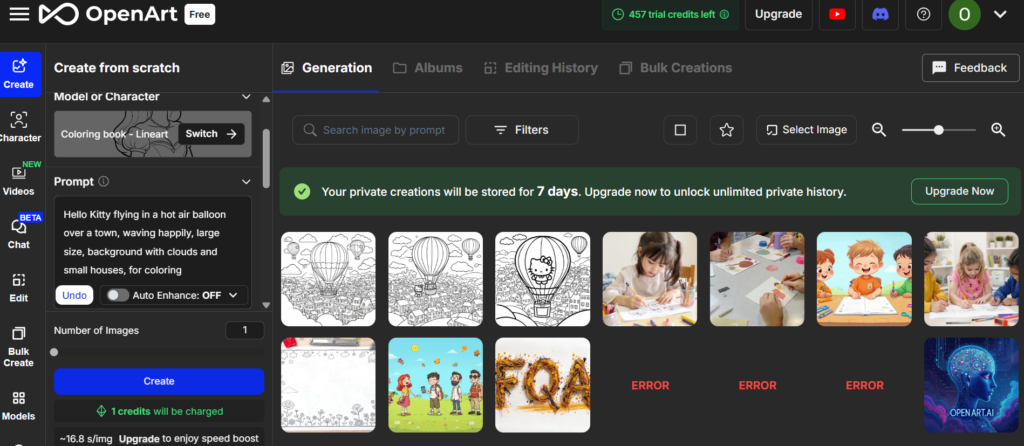Viewport: 1024px width, 446px height.
Task: Click the Prompt info icon
Action: click(103, 182)
